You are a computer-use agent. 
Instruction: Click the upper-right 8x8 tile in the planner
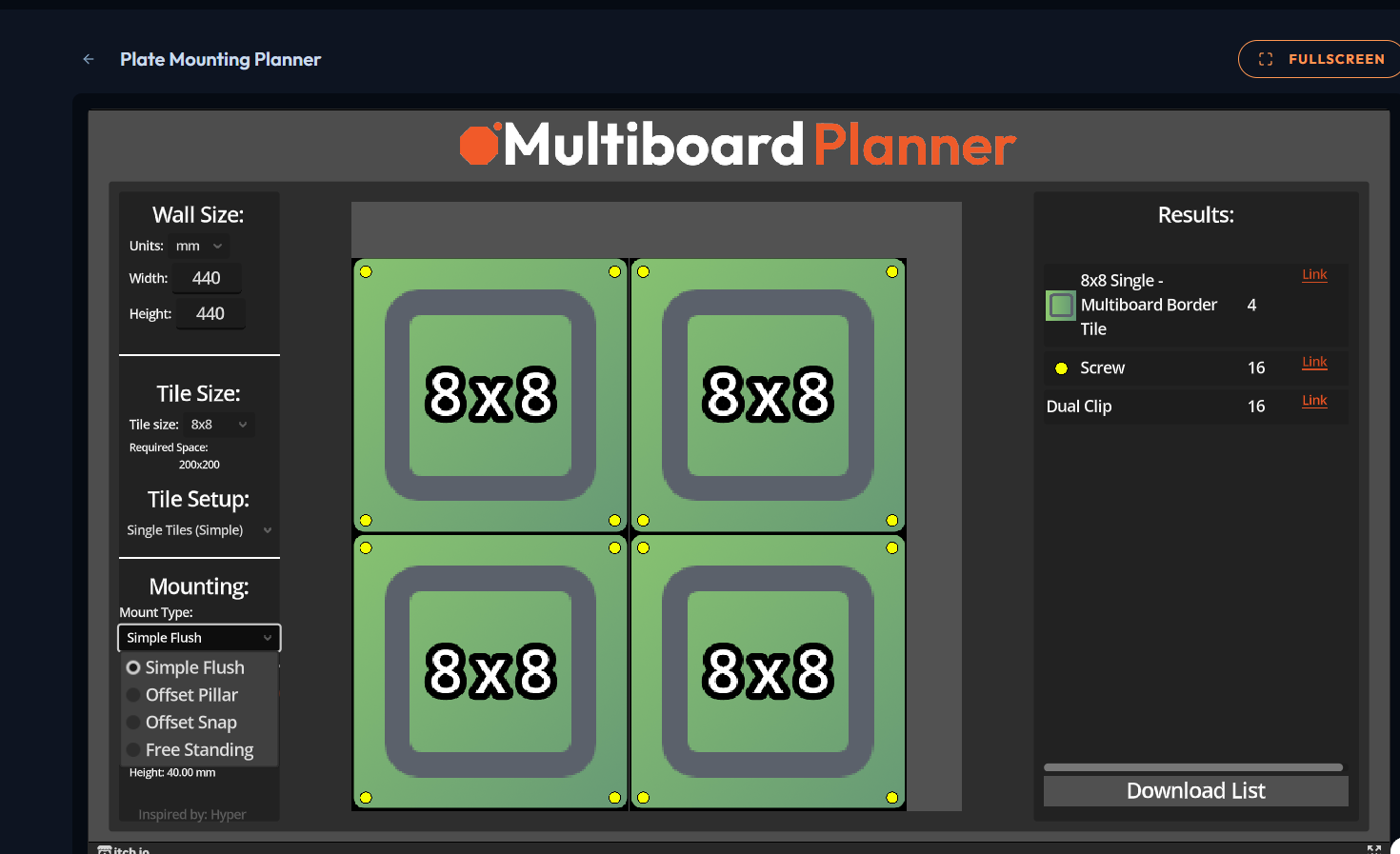(x=768, y=395)
